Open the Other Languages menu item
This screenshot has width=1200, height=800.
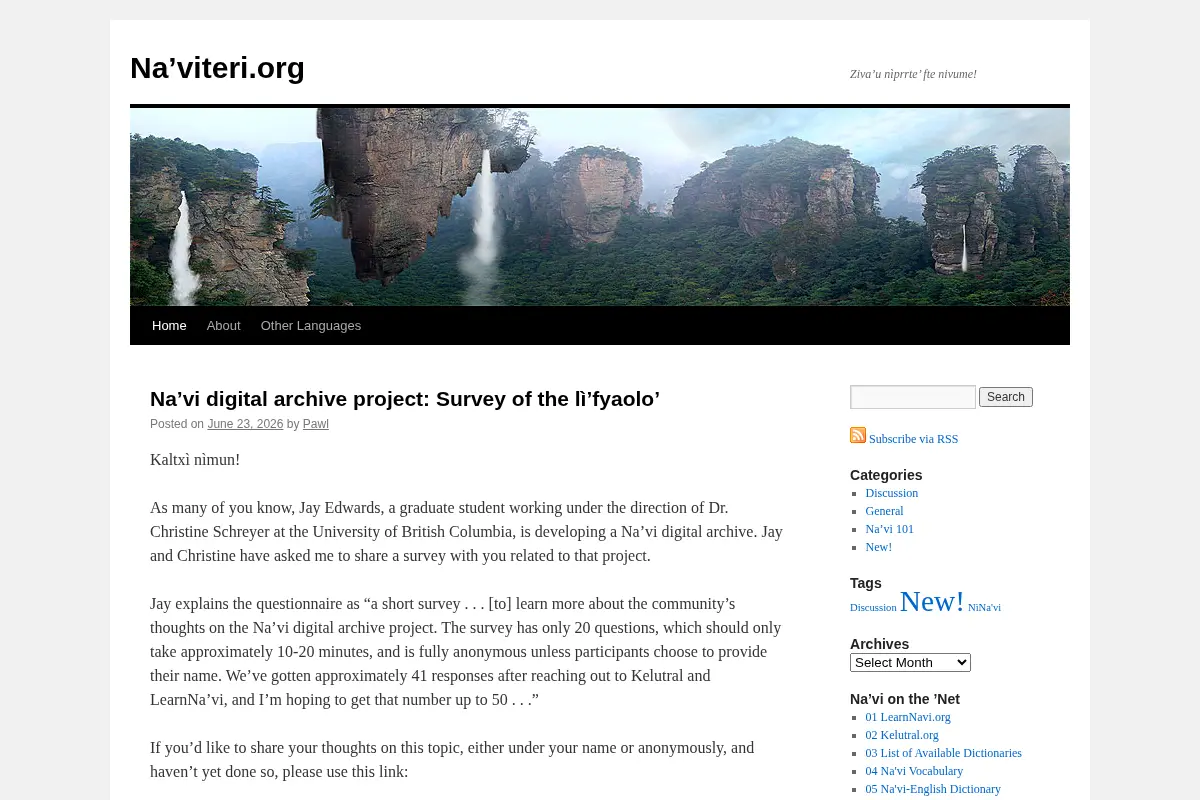(x=311, y=326)
